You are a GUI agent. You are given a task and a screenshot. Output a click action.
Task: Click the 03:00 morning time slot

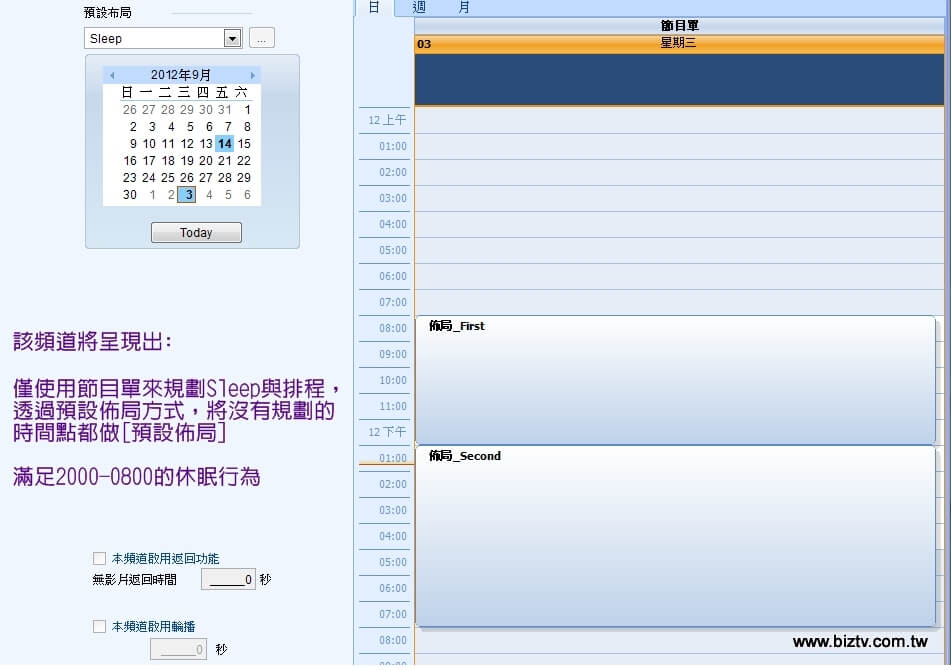click(678, 198)
